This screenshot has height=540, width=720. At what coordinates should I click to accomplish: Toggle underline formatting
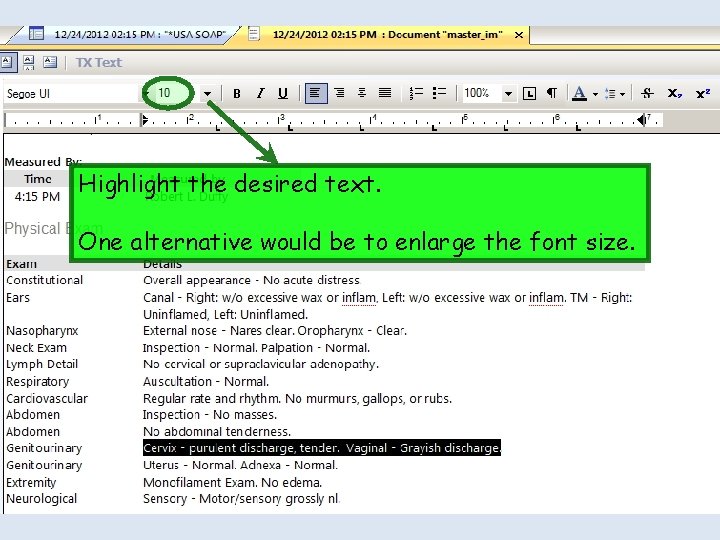click(283, 94)
